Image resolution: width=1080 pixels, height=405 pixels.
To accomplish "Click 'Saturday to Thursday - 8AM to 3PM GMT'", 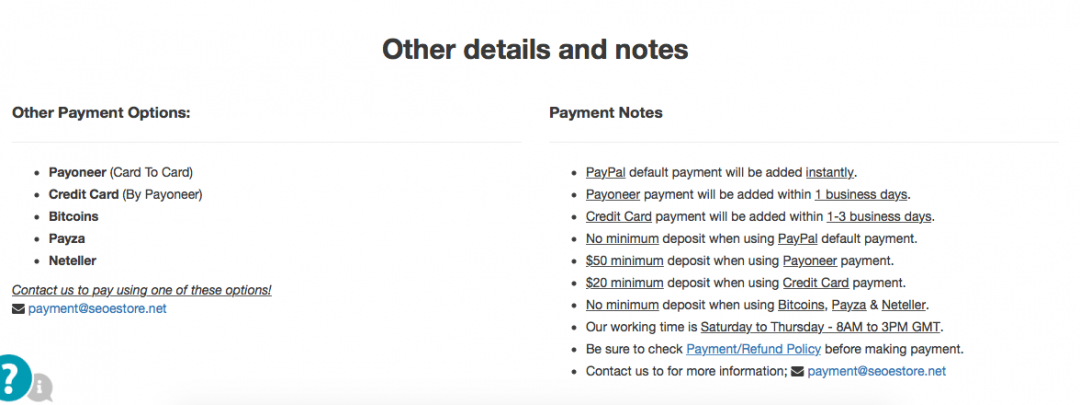I will 821,327.
